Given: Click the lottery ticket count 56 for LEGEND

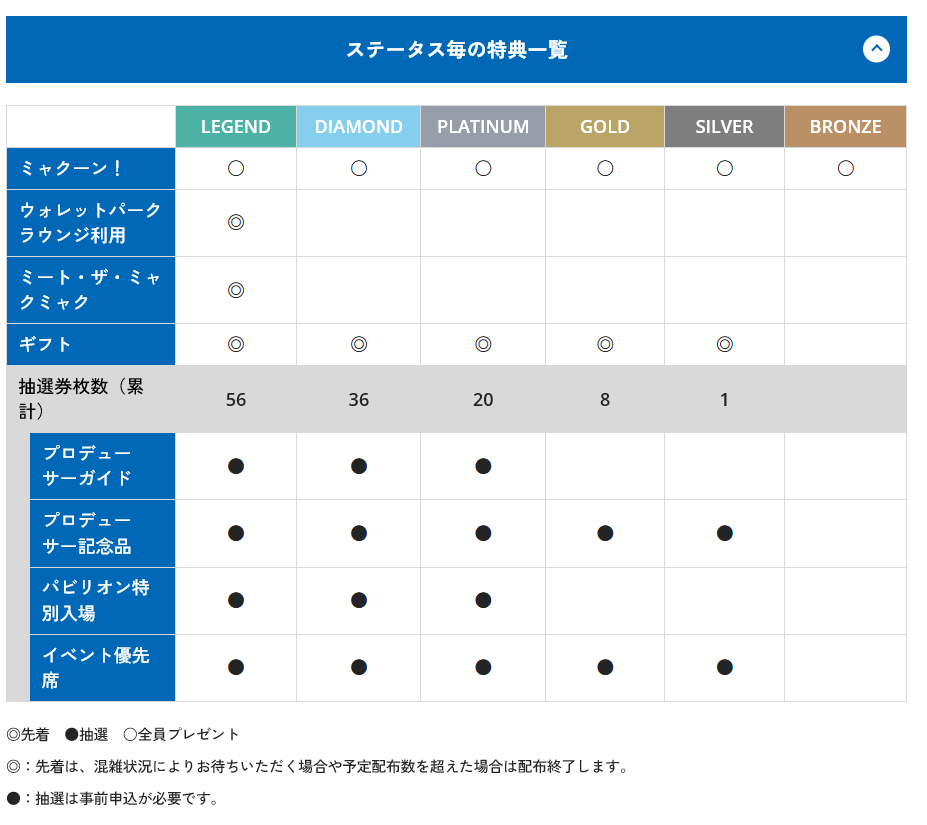Looking at the screenshot, I should [x=236, y=400].
